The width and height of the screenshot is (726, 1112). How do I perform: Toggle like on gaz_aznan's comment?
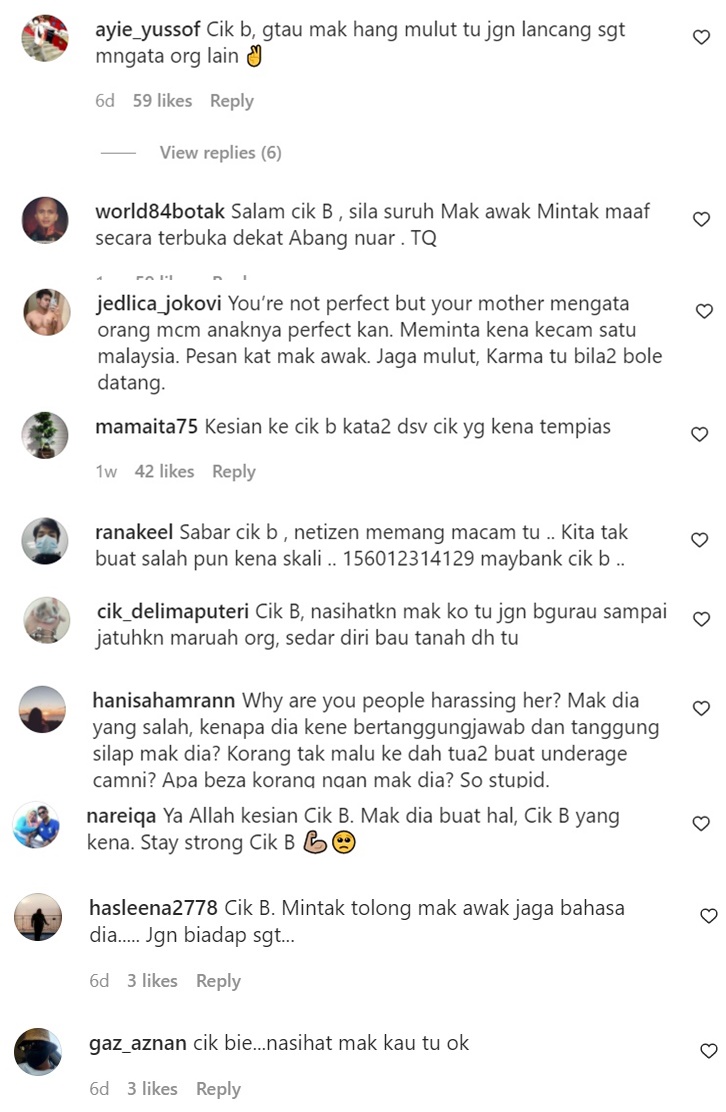click(x=709, y=1050)
